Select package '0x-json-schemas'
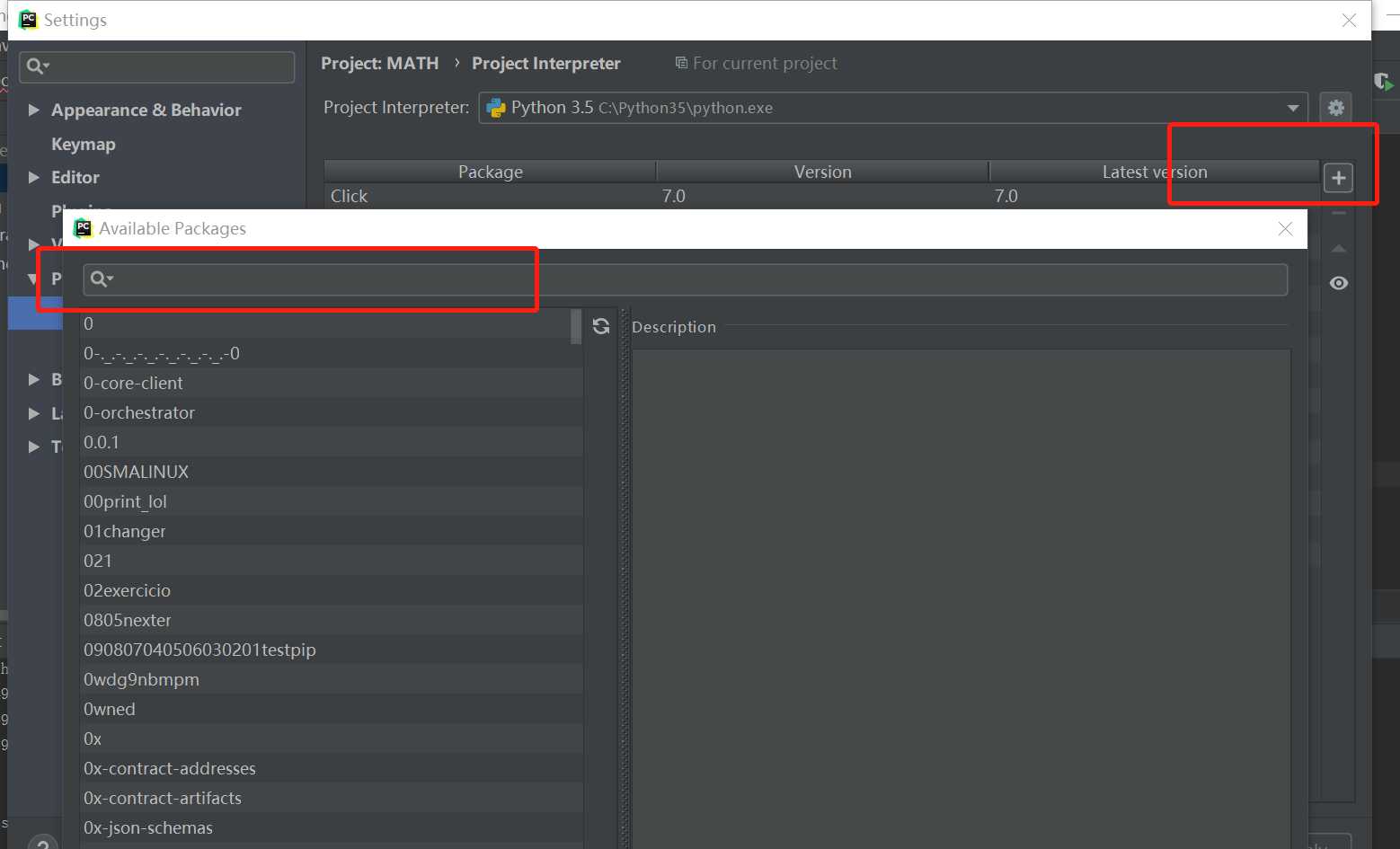The height and width of the screenshot is (849, 1400). click(x=332, y=827)
